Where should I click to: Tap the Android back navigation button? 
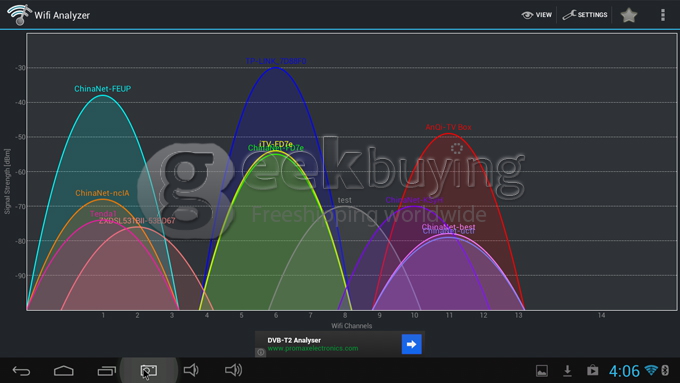click(x=21, y=371)
